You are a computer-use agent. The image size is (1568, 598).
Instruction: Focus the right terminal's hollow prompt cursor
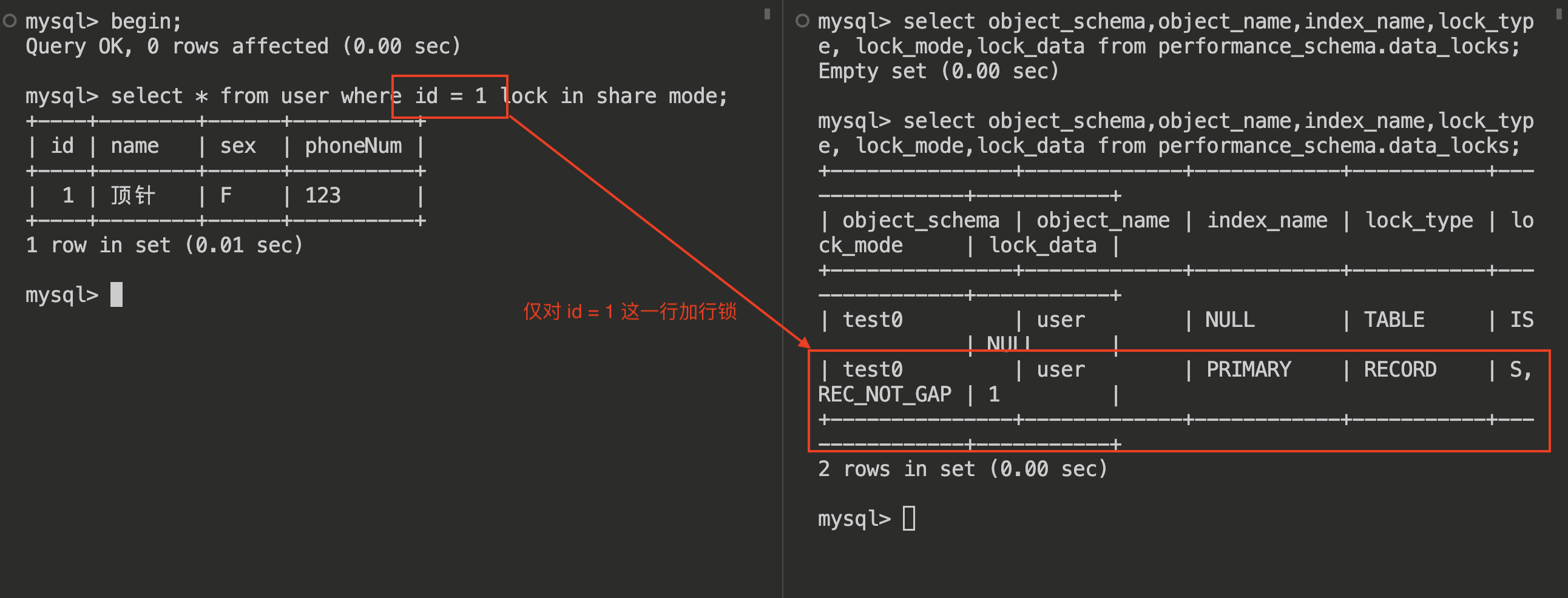coord(909,519)
